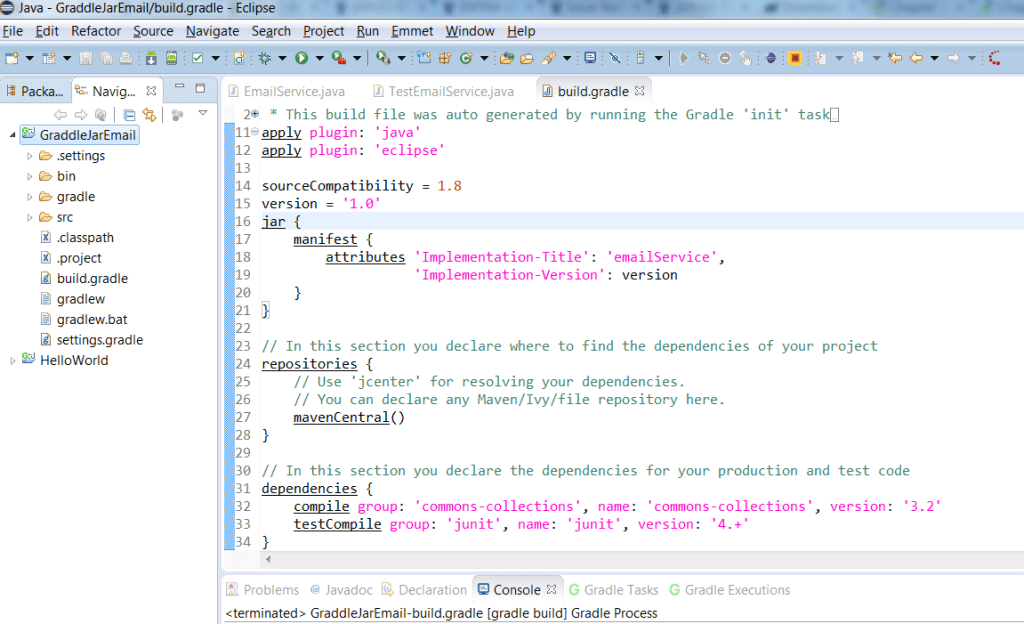1024x624 pixels.
Task: Click the Open Task folder icon
Action: 526,58
